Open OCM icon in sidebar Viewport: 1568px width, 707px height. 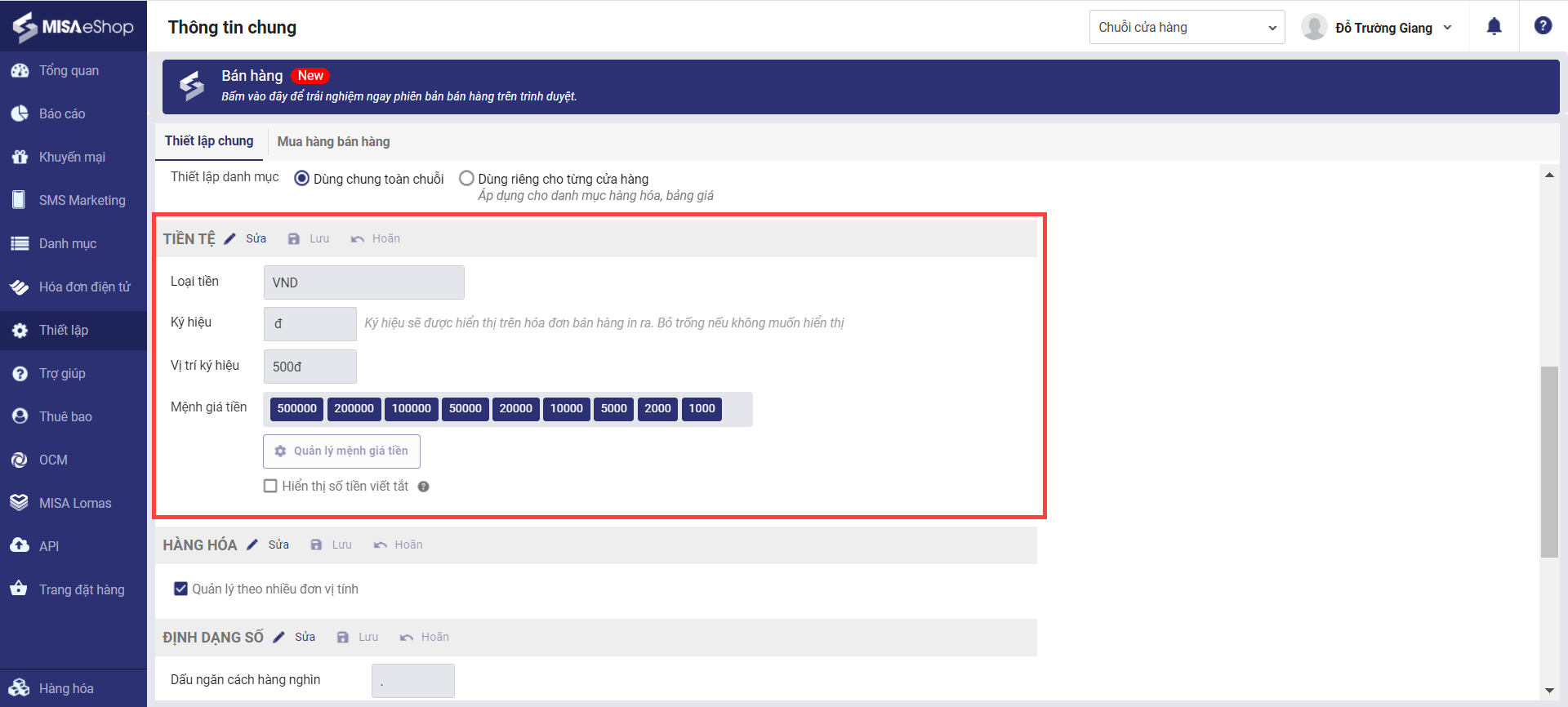[20, 460]
